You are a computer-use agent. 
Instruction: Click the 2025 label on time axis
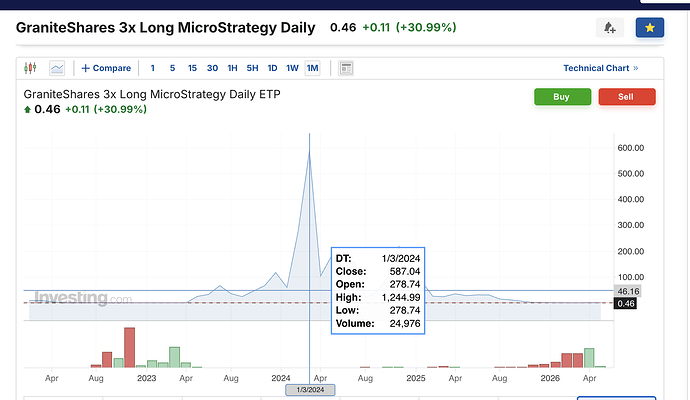pyautogui.click(x=415, y=378)
